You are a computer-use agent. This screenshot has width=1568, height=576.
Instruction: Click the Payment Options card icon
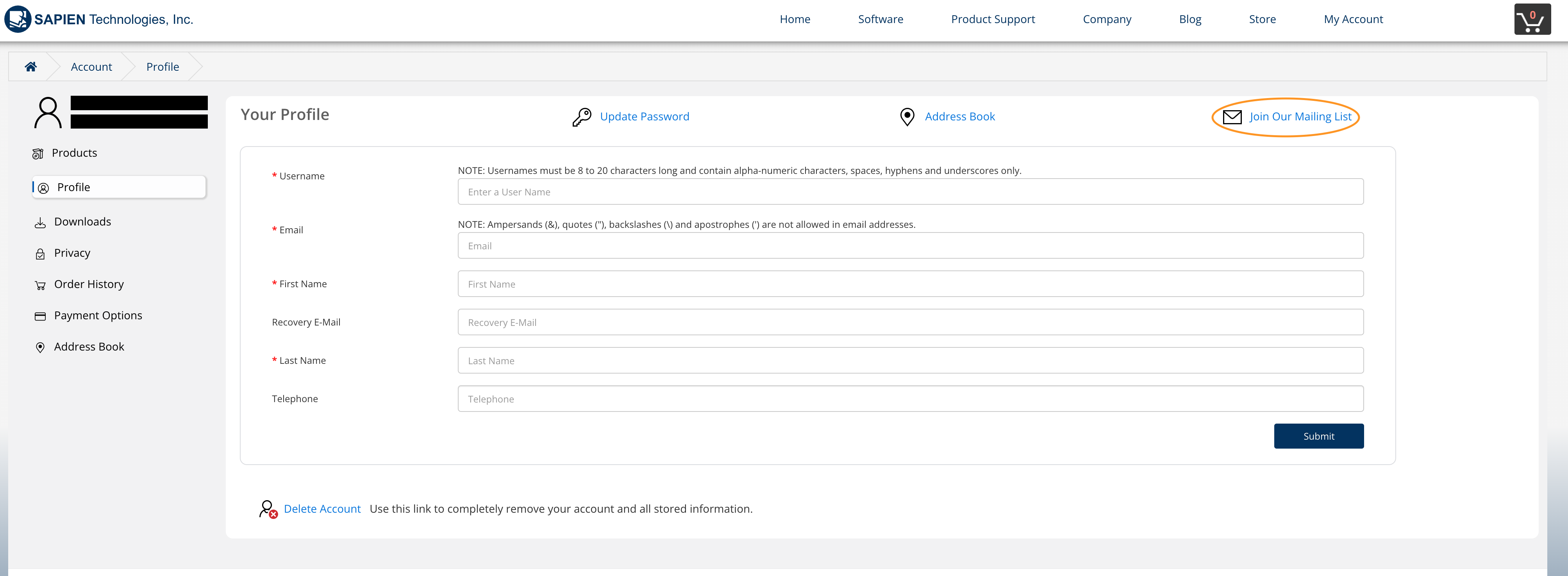point(40,316)
